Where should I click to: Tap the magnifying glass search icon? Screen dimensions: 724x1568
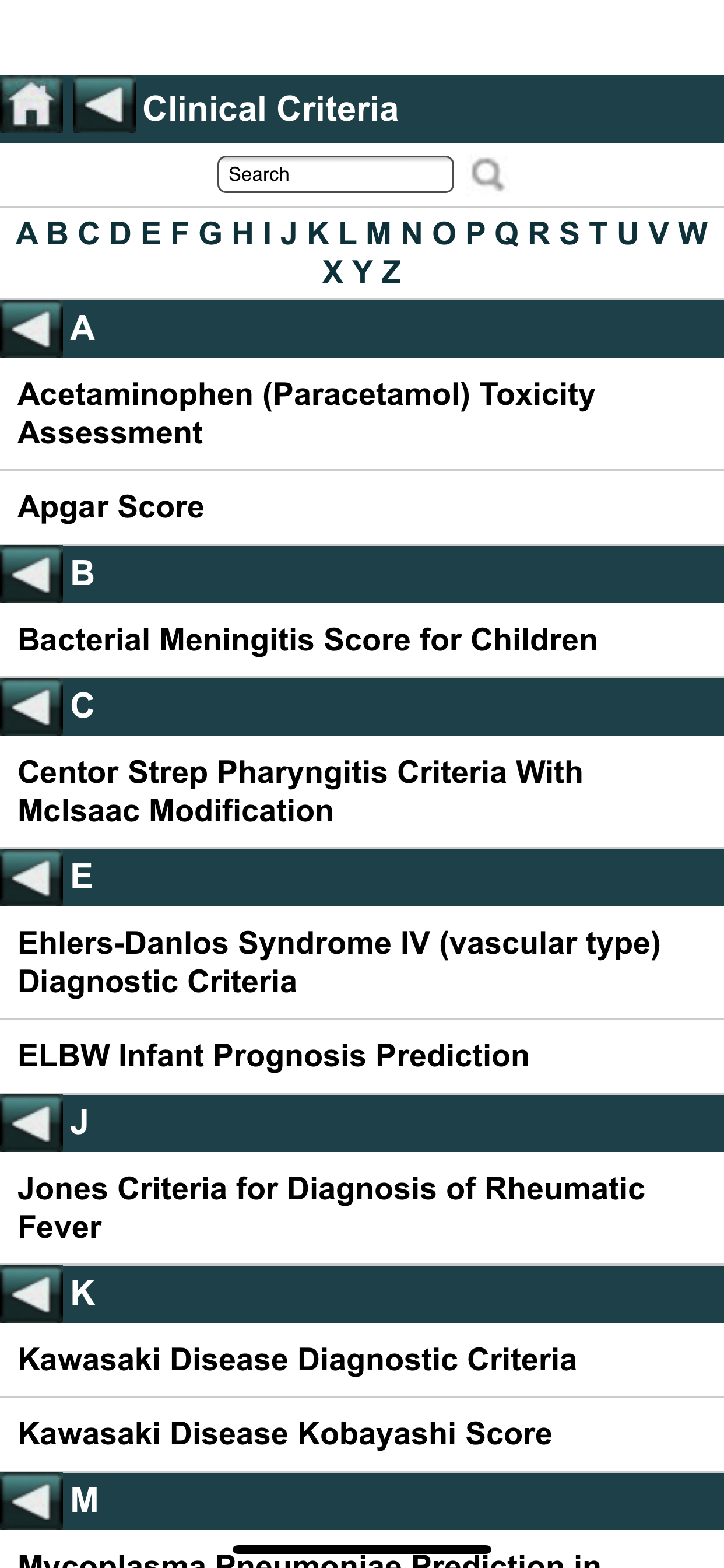487,174
